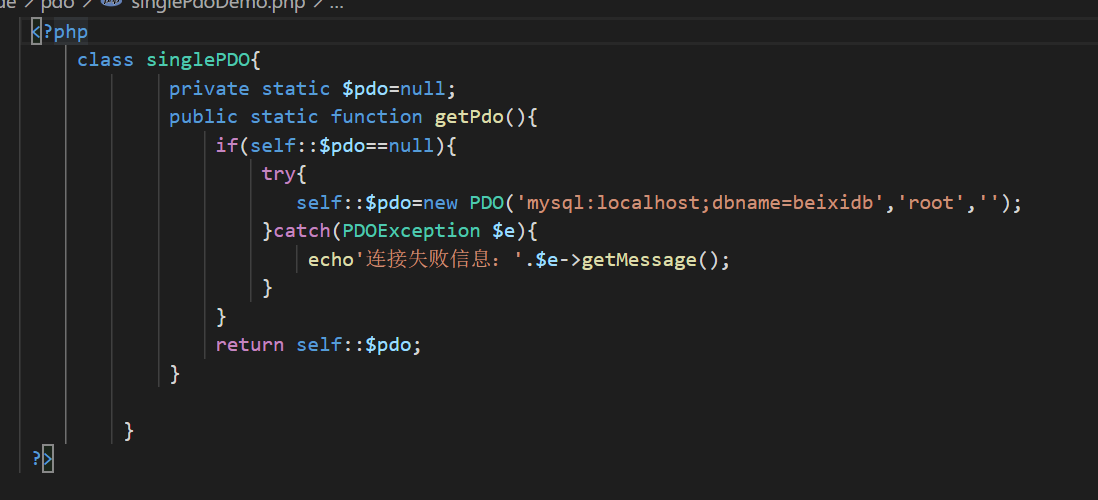Click the class name singlePDO
The height and width of the screenshot is (500, 1098).
[x=197, y=60]
